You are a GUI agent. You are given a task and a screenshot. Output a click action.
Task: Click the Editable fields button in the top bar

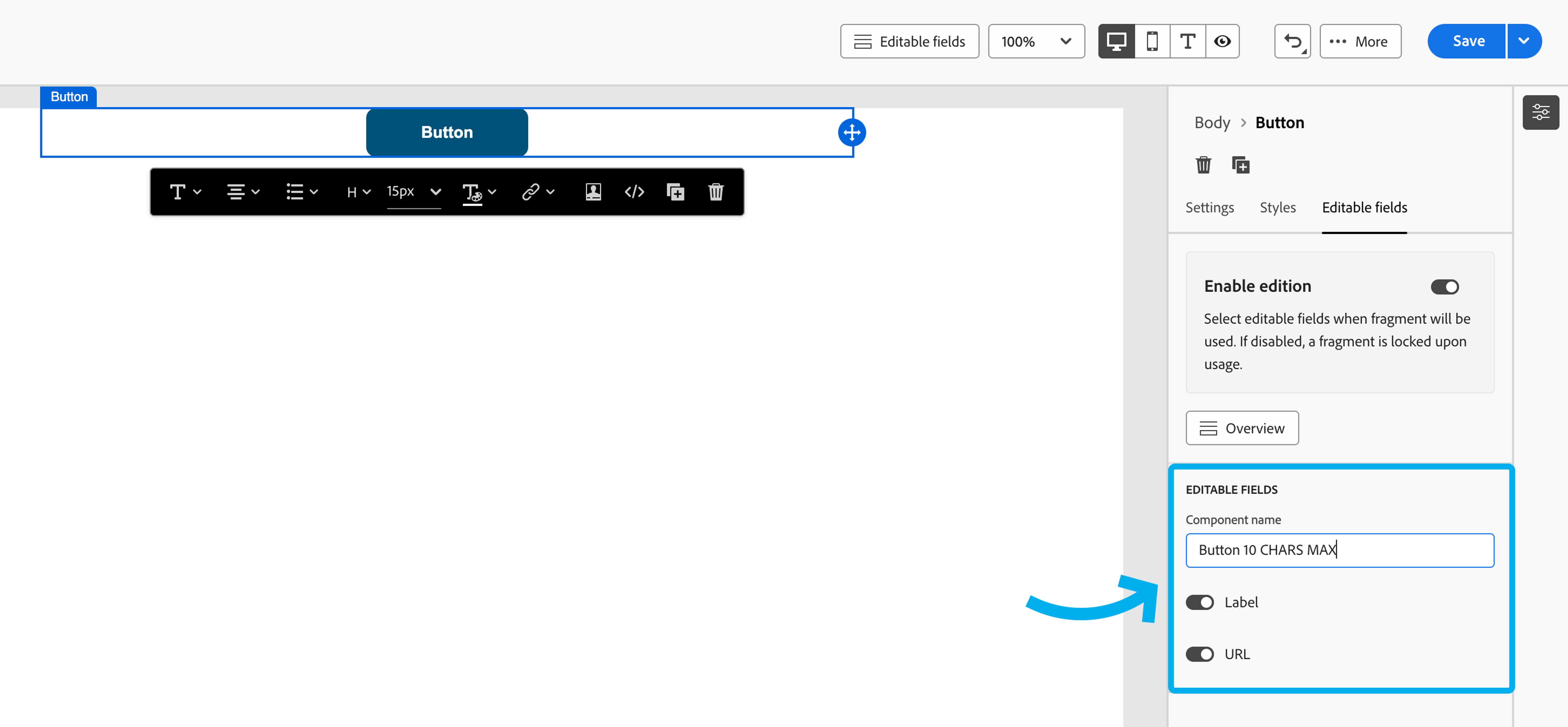click(x=909, y=41)
